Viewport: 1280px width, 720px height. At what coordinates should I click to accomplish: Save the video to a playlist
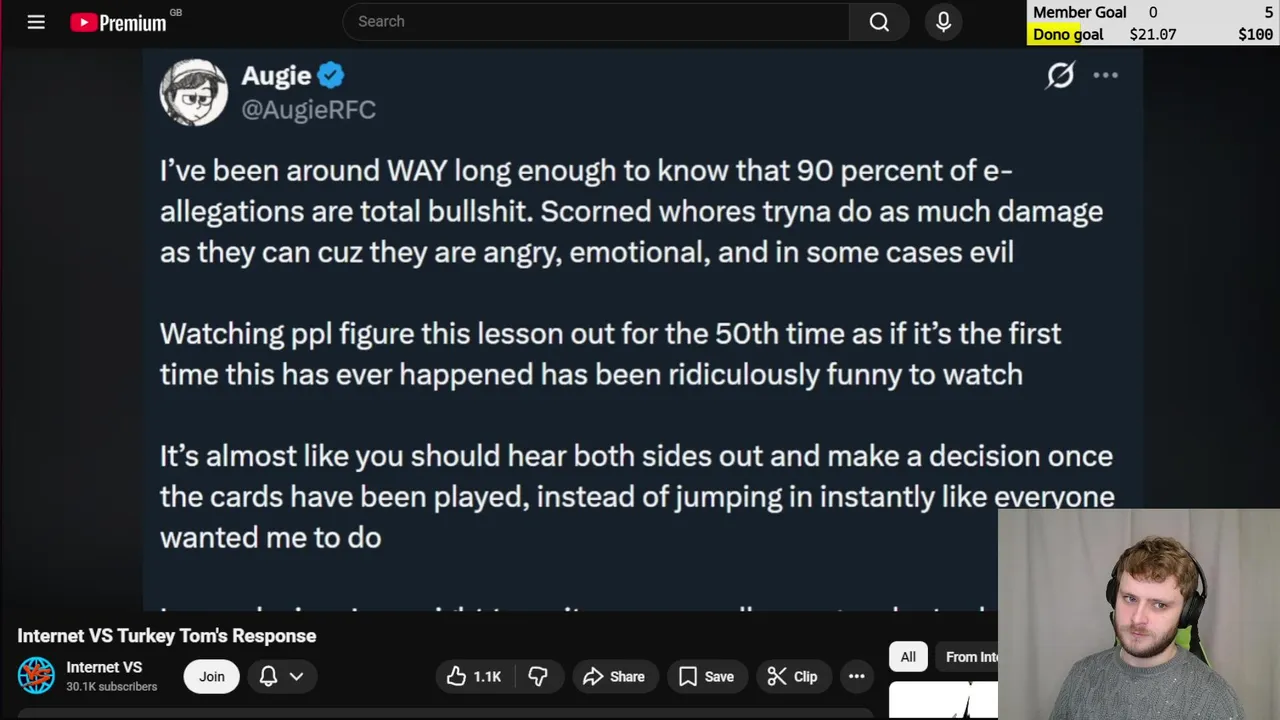[706, 677]
